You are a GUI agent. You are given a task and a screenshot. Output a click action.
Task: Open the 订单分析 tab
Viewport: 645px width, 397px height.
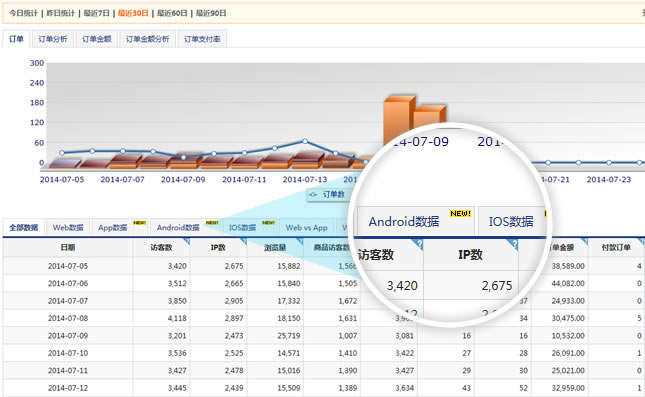pos(53,39)
